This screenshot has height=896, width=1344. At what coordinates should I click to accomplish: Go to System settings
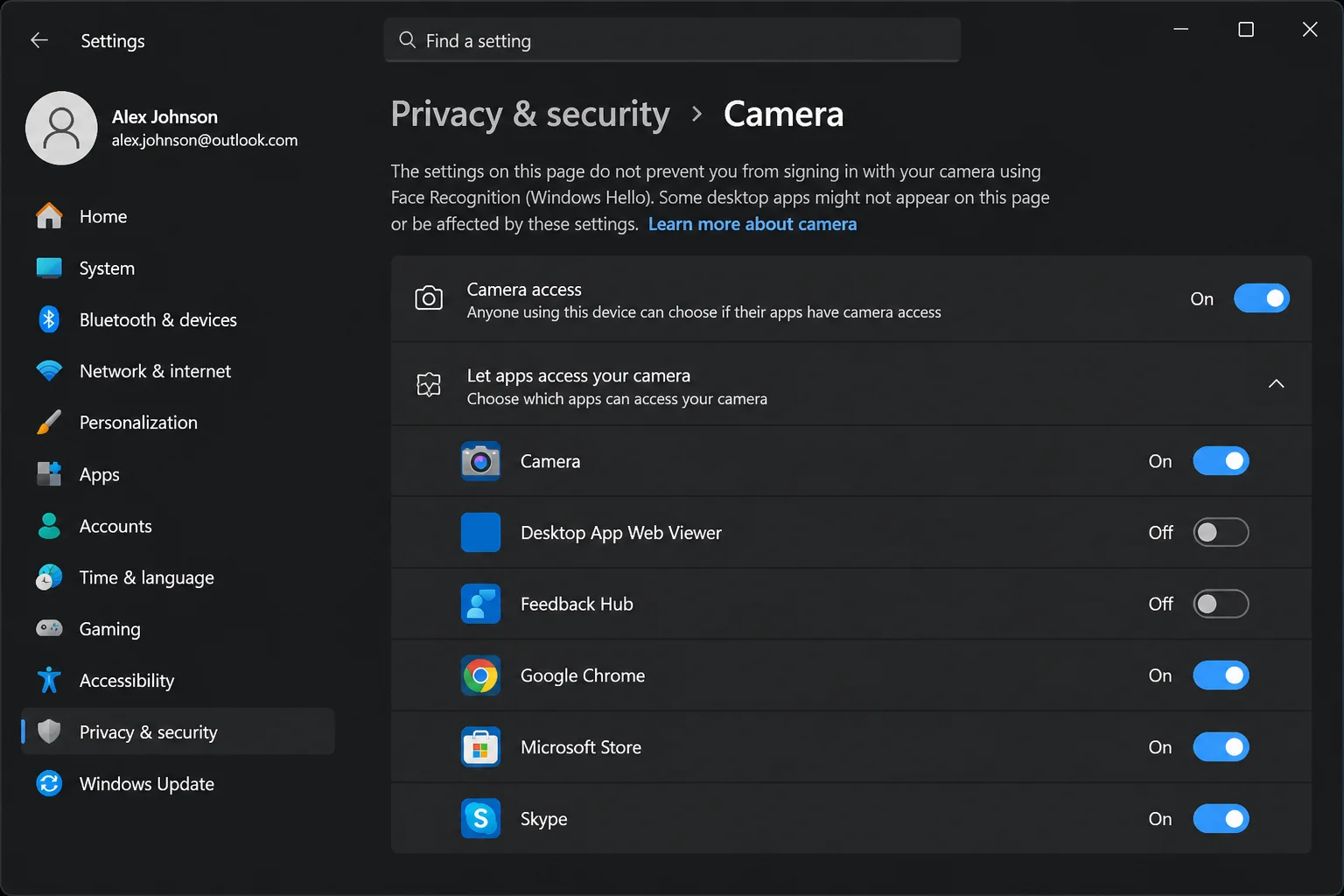[x=178, y=268]
